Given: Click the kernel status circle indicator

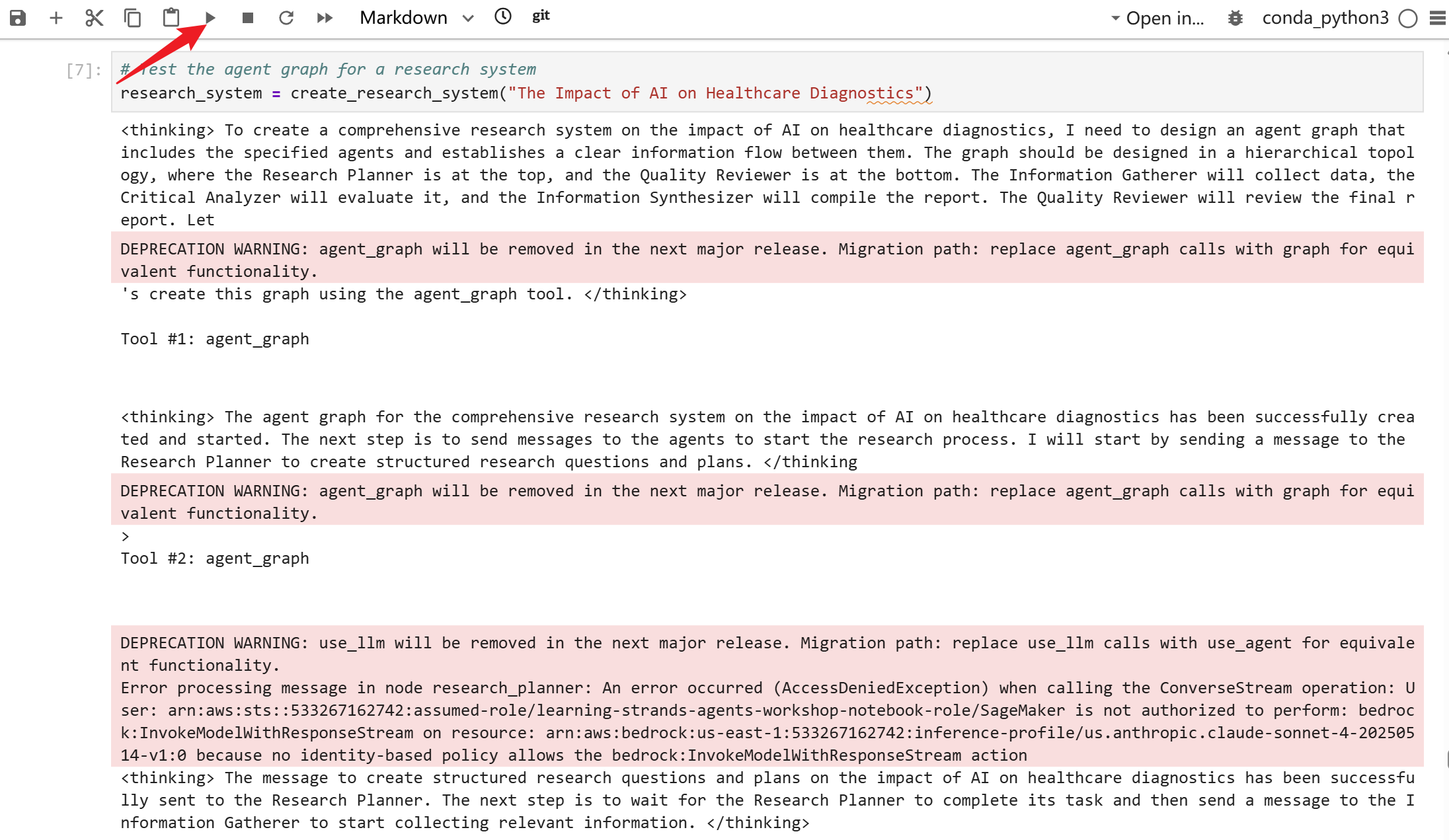Looking at the screenshot, I should pyautogui.click(x=1408, y=18).
